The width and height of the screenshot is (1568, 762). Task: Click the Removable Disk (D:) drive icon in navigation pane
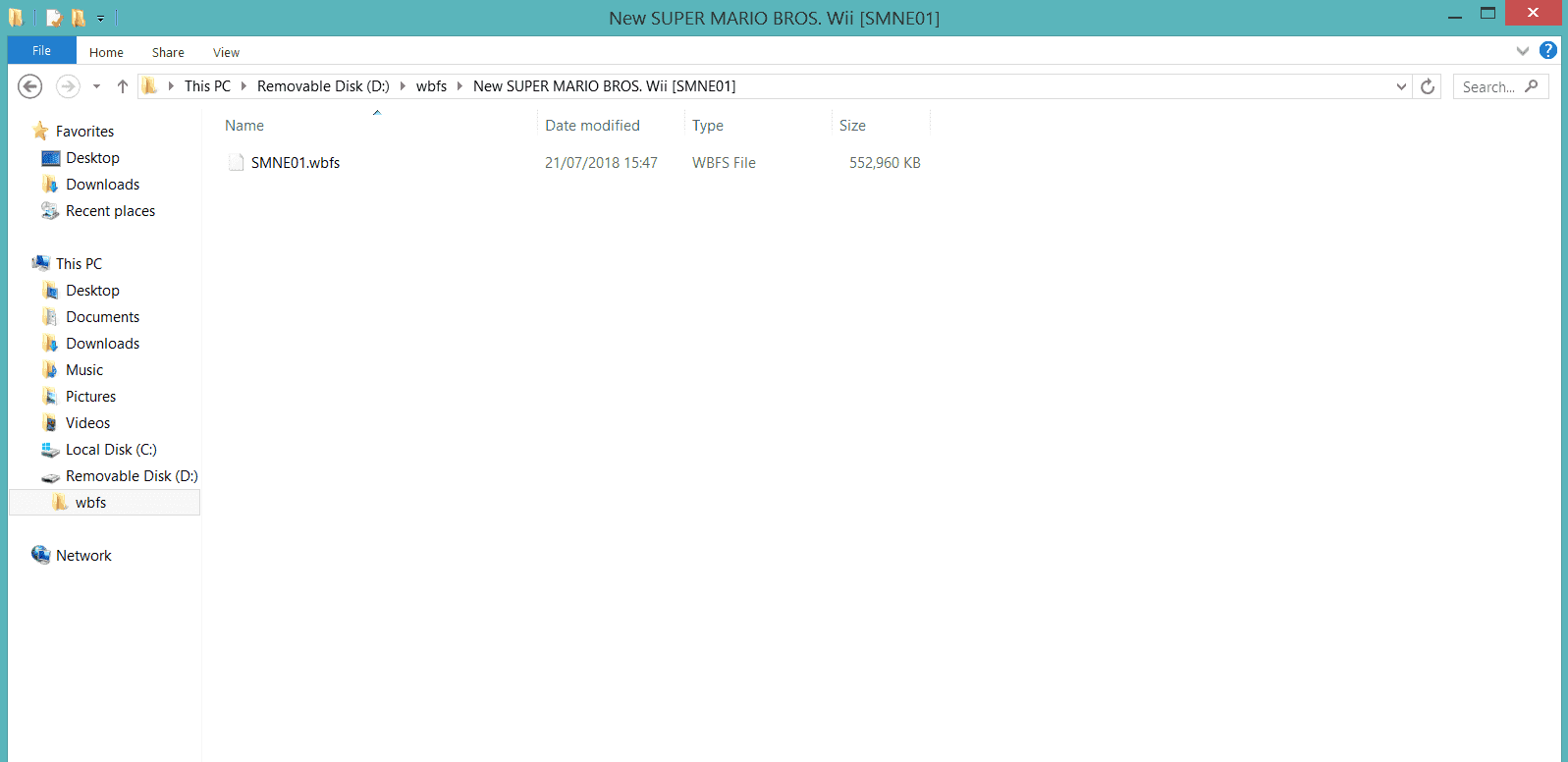[x=51, y=476]
